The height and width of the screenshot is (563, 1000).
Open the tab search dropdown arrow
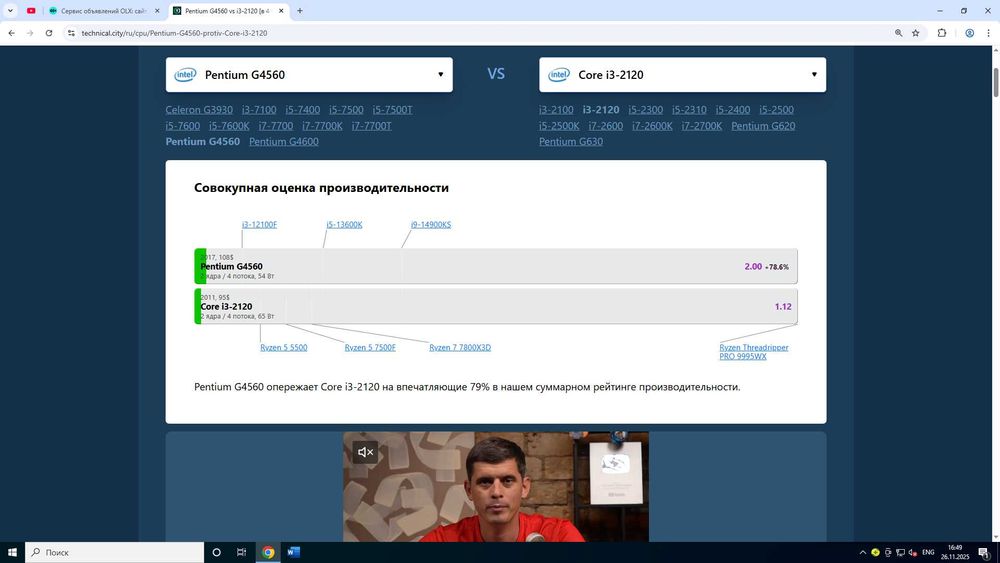click(10, 11)
